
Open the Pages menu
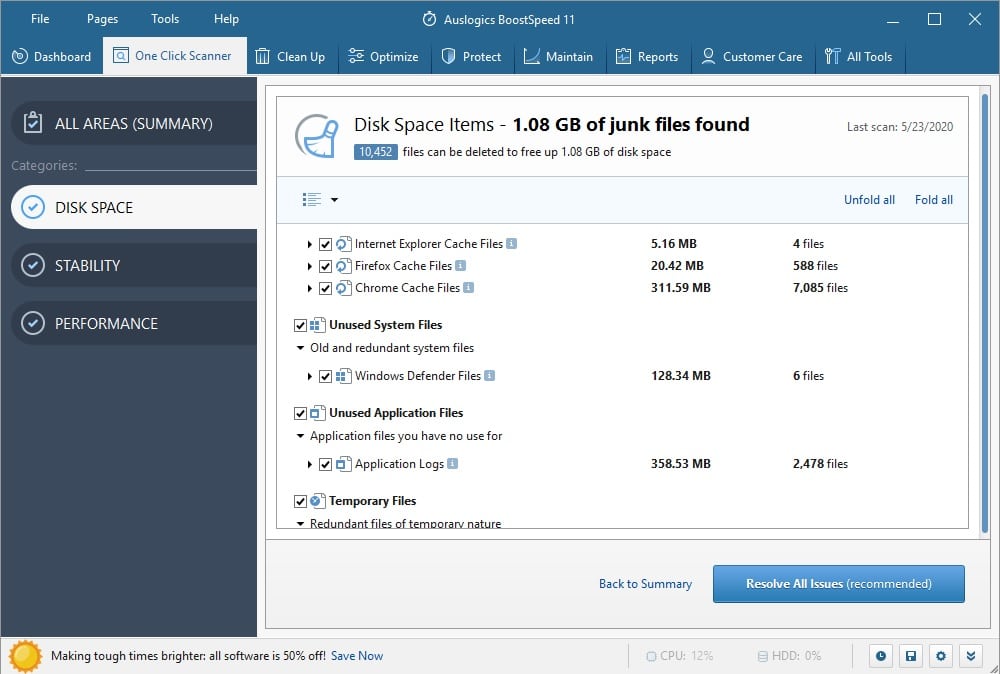tap(102, 18)
